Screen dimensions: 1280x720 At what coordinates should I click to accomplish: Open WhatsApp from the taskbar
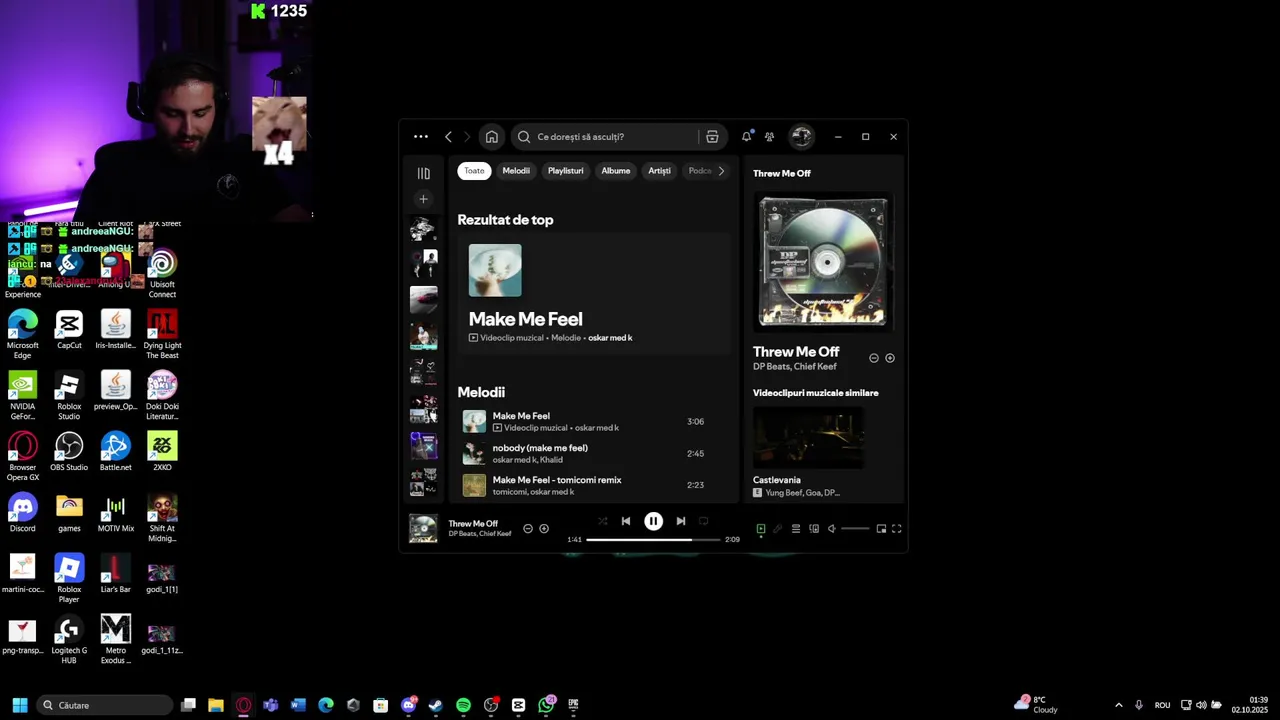[546, 705]
